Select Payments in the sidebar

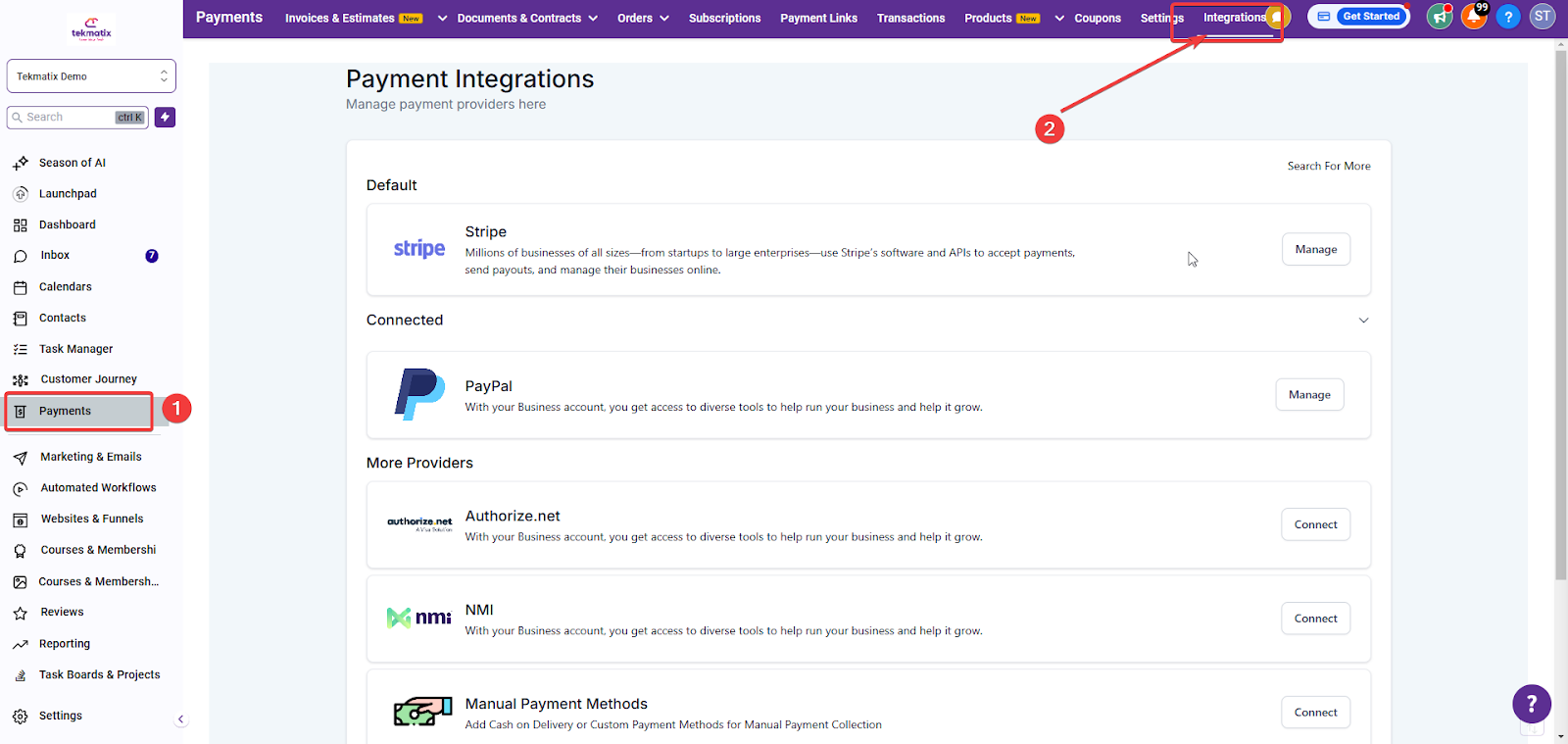click(x=79, y=412)
